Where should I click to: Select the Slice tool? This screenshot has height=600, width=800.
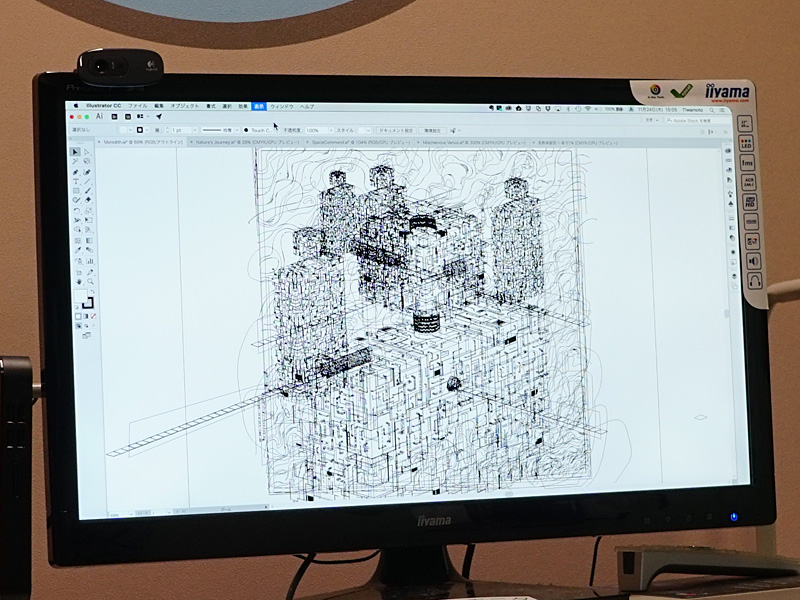point(90,272)
